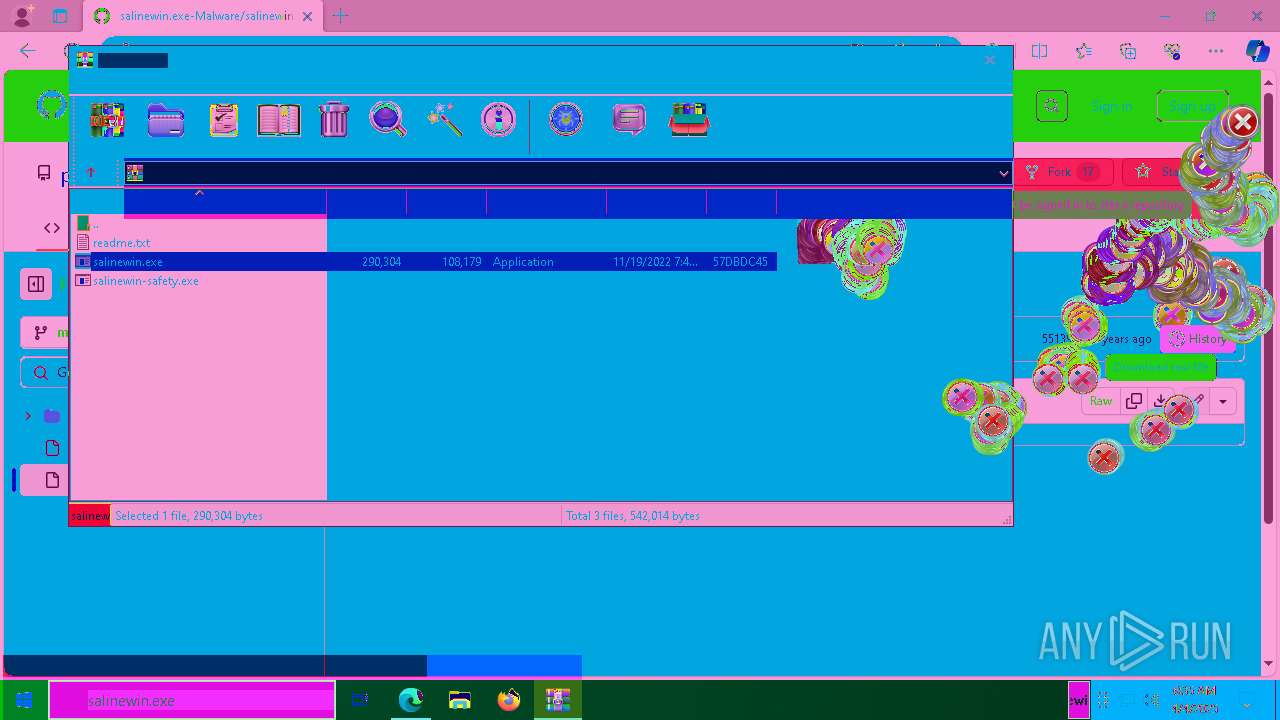The height and width of the screenshot is (720, 1280).
Task: Open browser Favorites star icon
Action: click(1084, 51)
